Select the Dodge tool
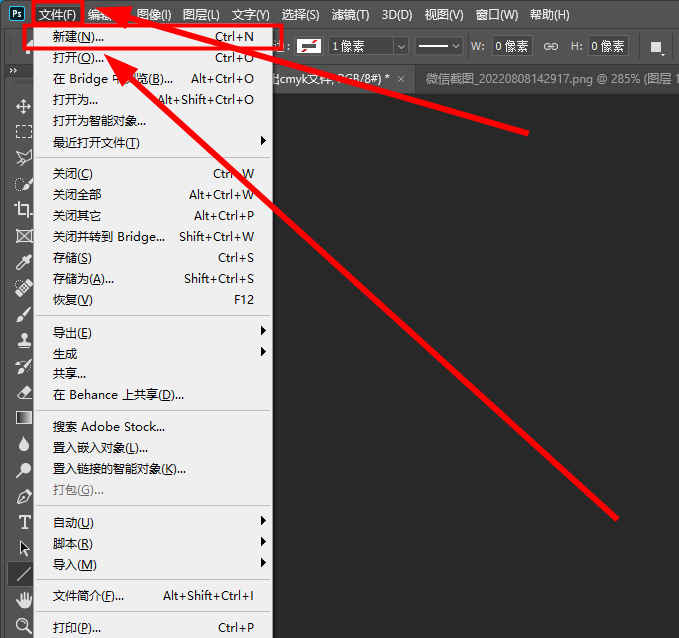Viewport: 679px width, 638px height. tap(23, 470)
